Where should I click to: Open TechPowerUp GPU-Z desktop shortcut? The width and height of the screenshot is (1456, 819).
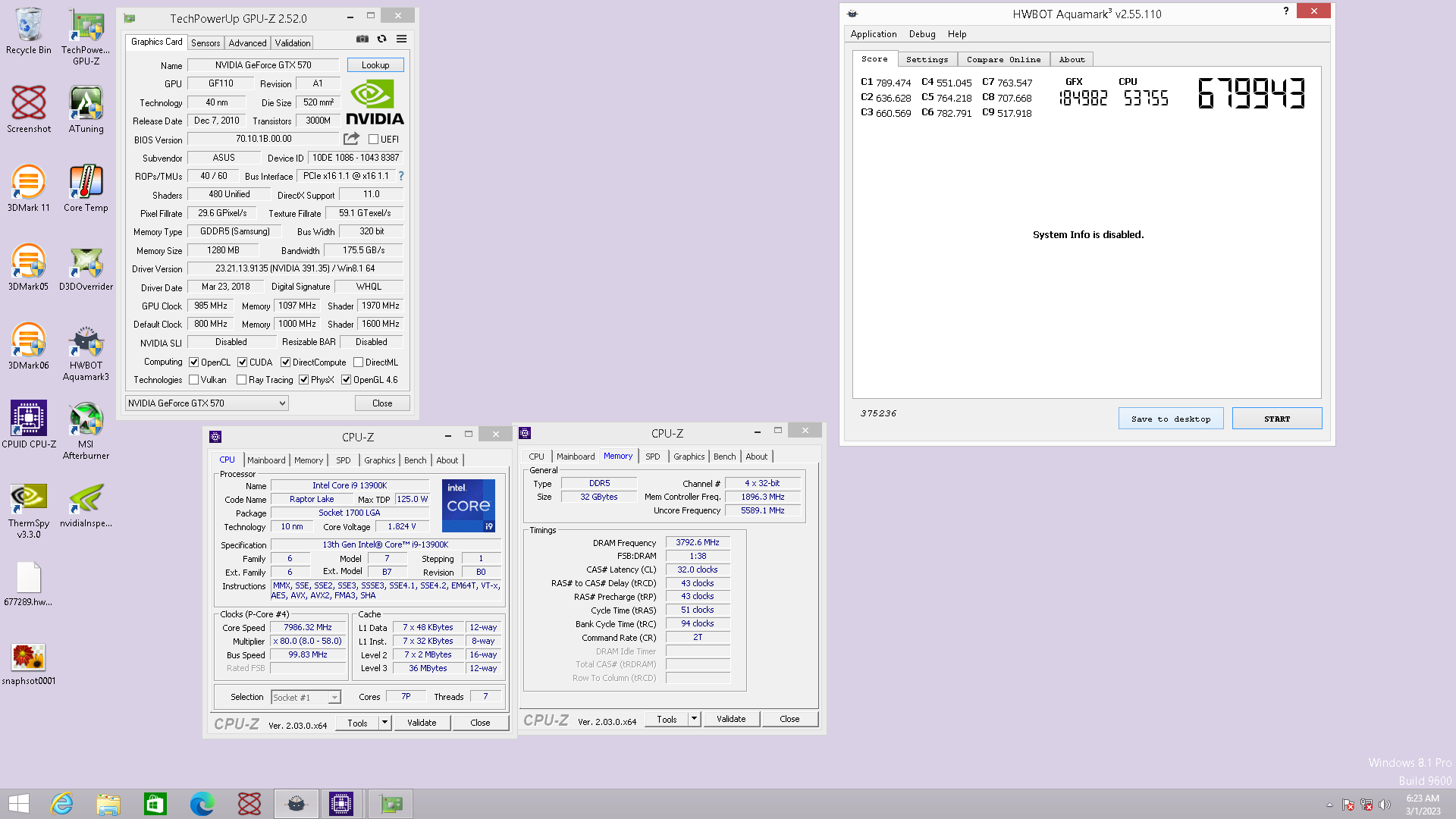86,36
